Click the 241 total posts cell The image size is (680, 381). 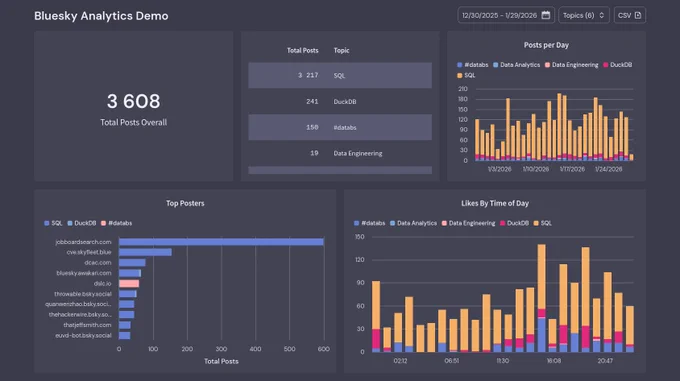click(312, 101)
